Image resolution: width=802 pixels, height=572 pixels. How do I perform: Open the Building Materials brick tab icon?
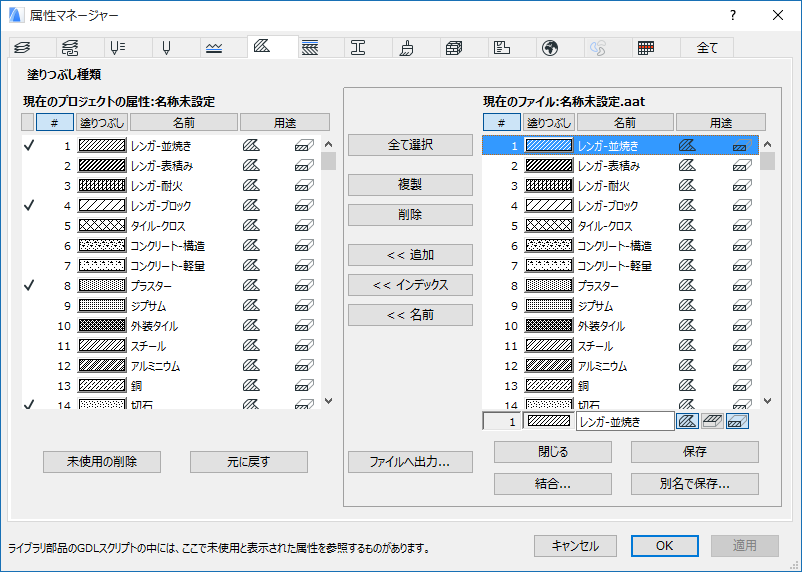click(454, 48)
